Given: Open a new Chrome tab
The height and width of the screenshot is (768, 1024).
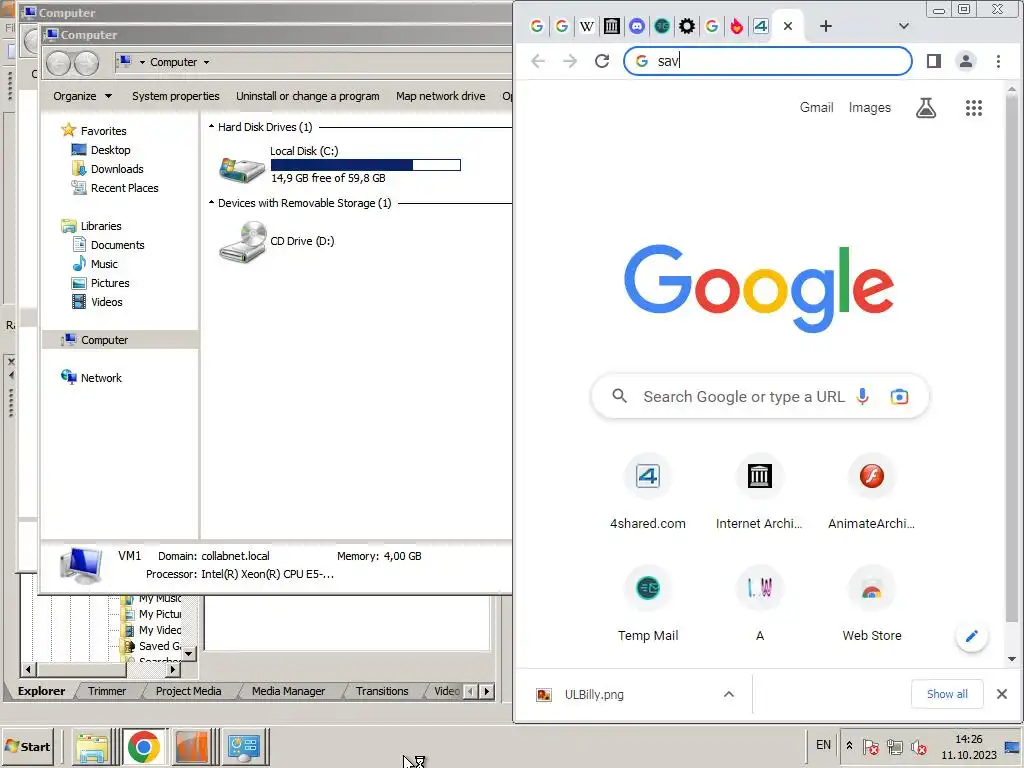Looking at the screenshot, I should pyautogui.click(x=825, y=26).
